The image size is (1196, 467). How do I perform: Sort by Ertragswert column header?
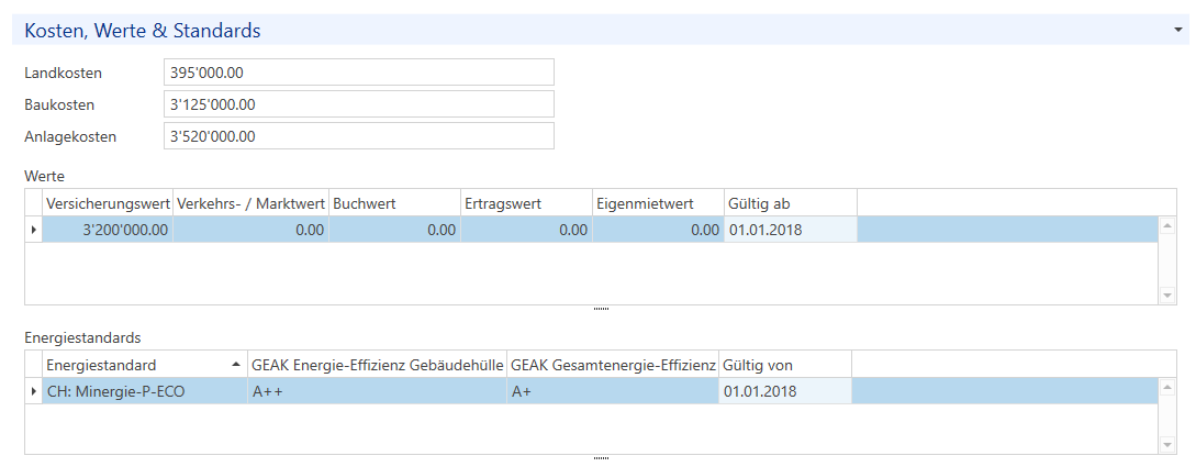click(526, 204)
